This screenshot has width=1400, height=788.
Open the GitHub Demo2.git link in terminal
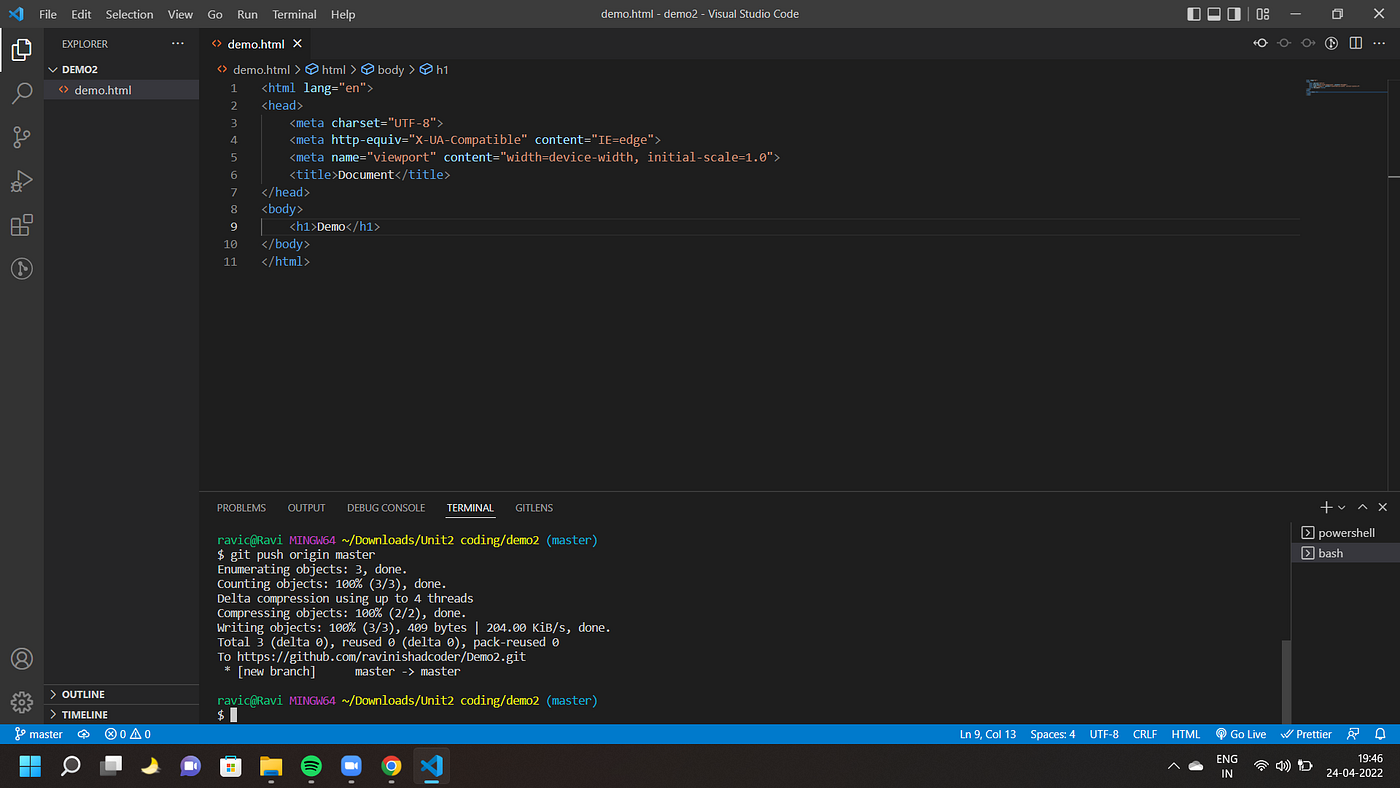tap(381, 657)
